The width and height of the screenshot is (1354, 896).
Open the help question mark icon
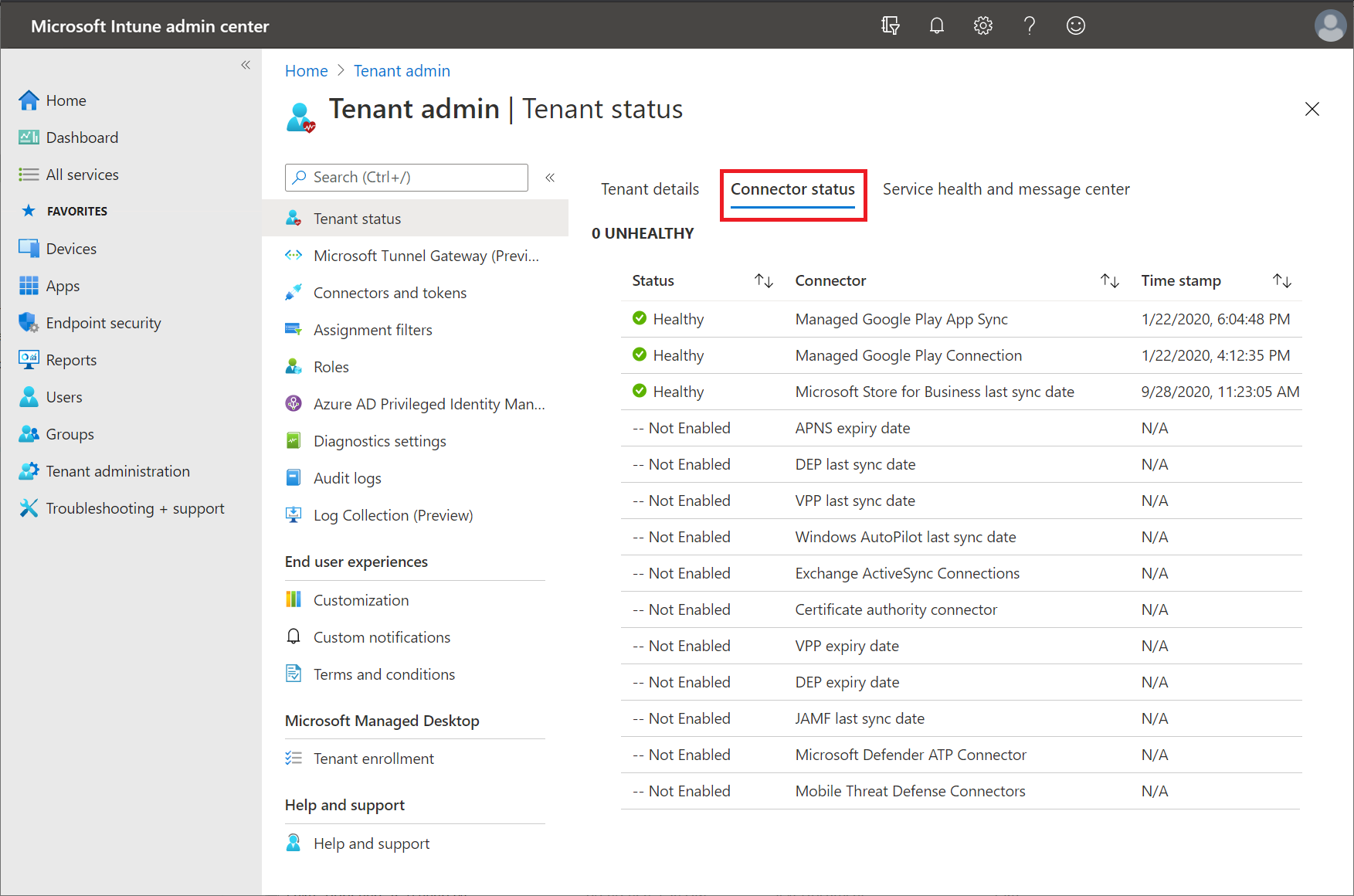[1030, 25]
